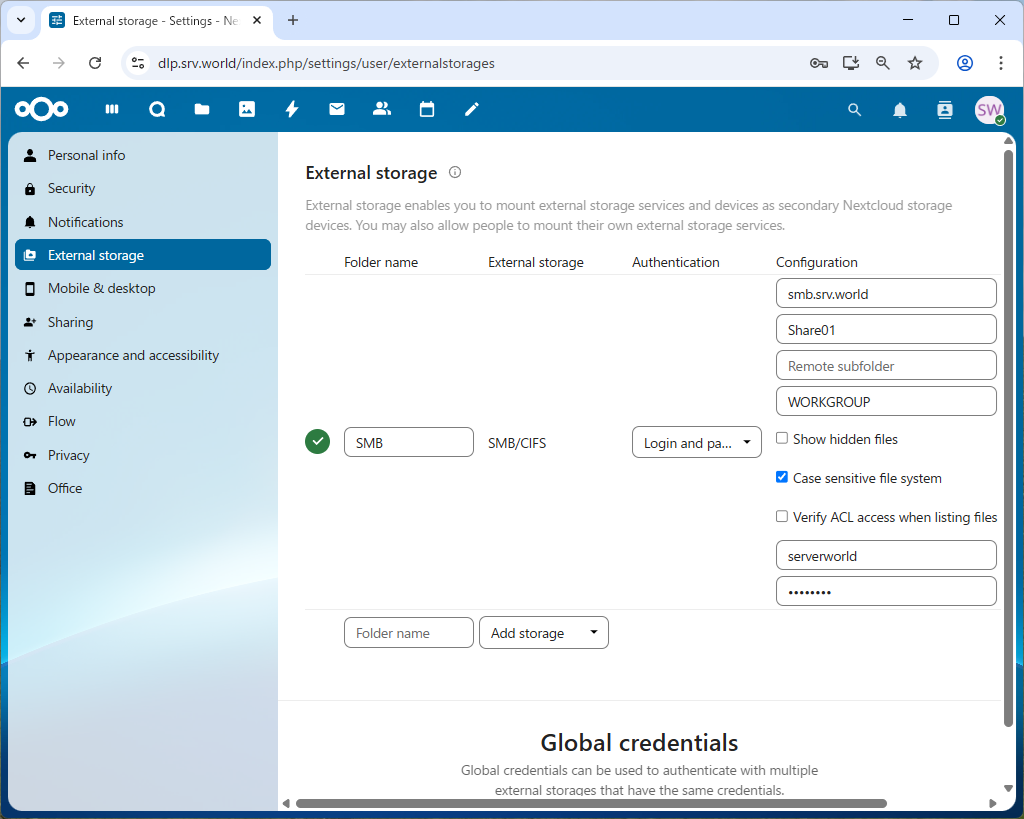Click the External storage info icon
The image size is (1024, 819).
(455, 172)
